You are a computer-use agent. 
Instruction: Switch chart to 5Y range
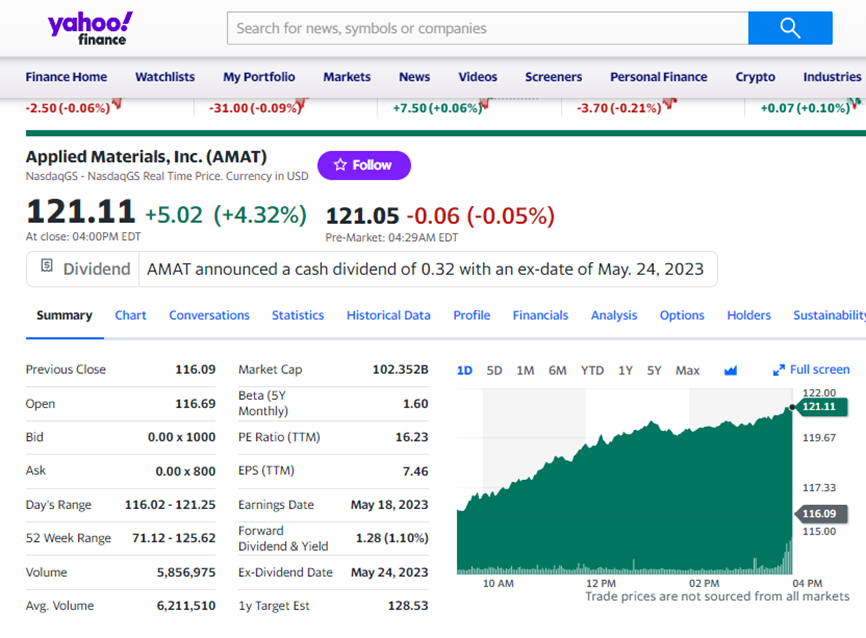pyautogui.click(x=654, y=370)
